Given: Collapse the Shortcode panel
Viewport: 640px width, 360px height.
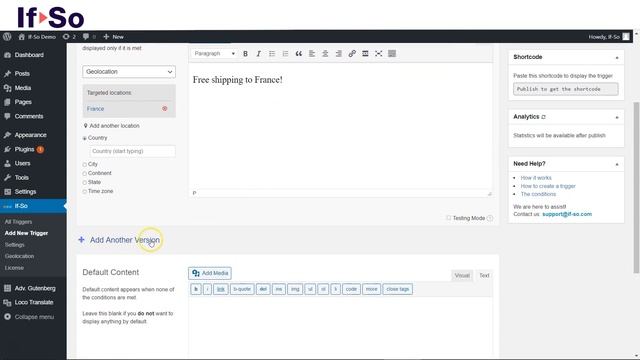Looking at the screenshot, I should 617,58.
